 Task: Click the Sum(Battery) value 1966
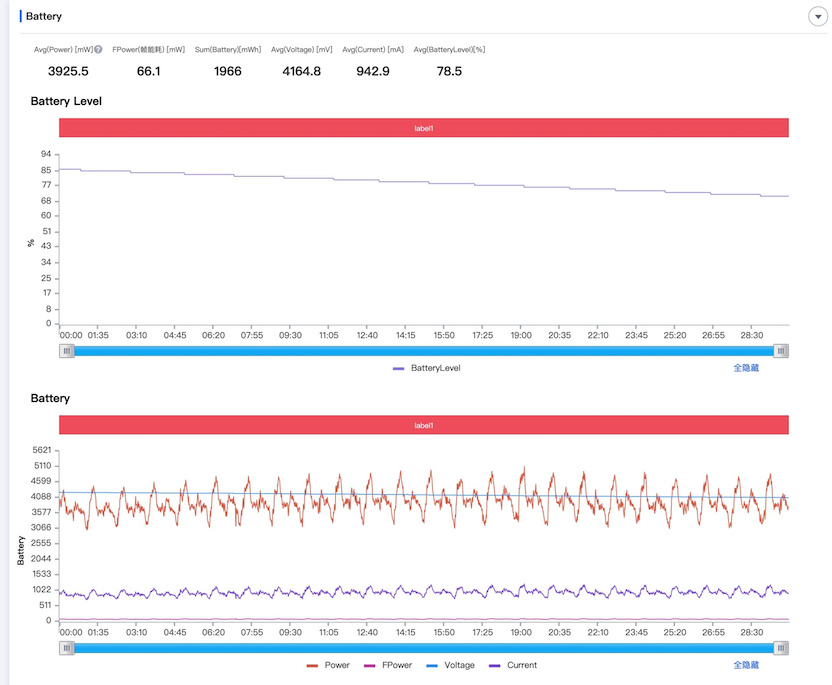pyautogui.click(x=228, y=71)
